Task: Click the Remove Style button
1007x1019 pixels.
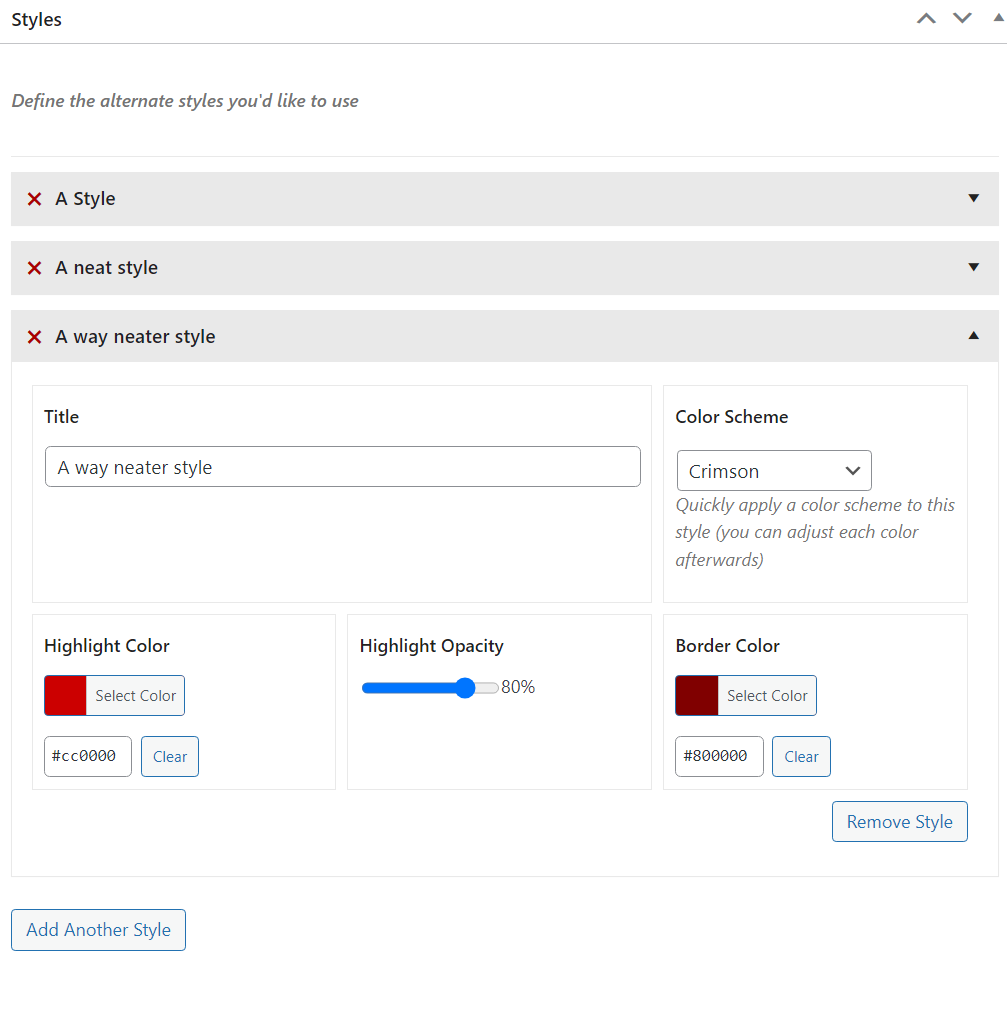Action: pos(900,821)
